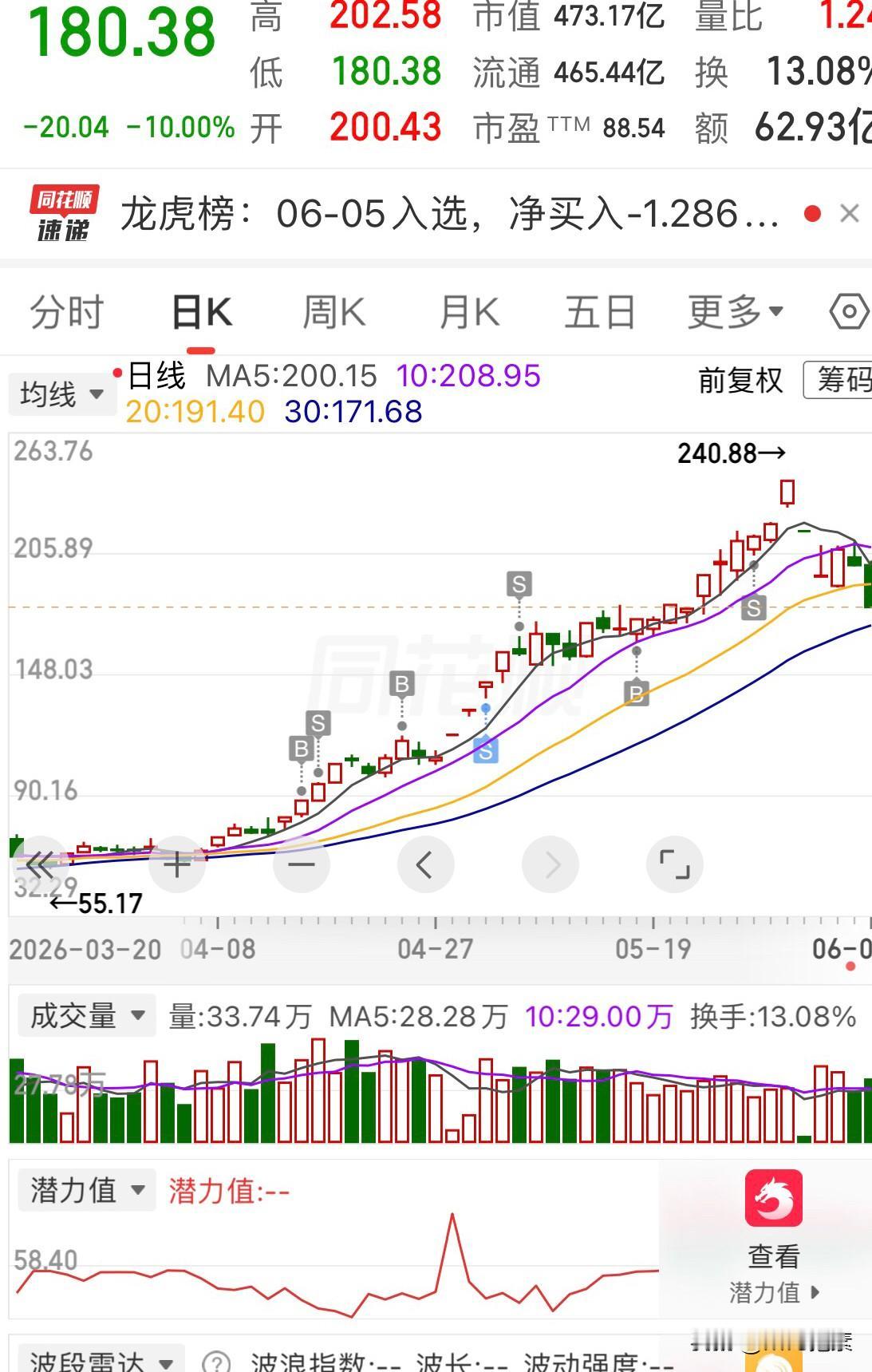
Task: Tap the S marker above April 30 candle
Action: [x=519, y=584]
